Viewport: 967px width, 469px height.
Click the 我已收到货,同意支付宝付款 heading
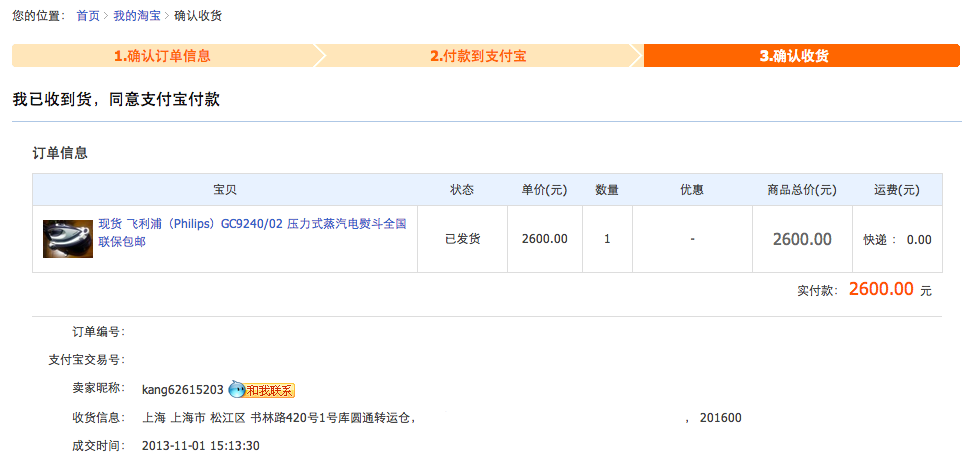point(116,99)
